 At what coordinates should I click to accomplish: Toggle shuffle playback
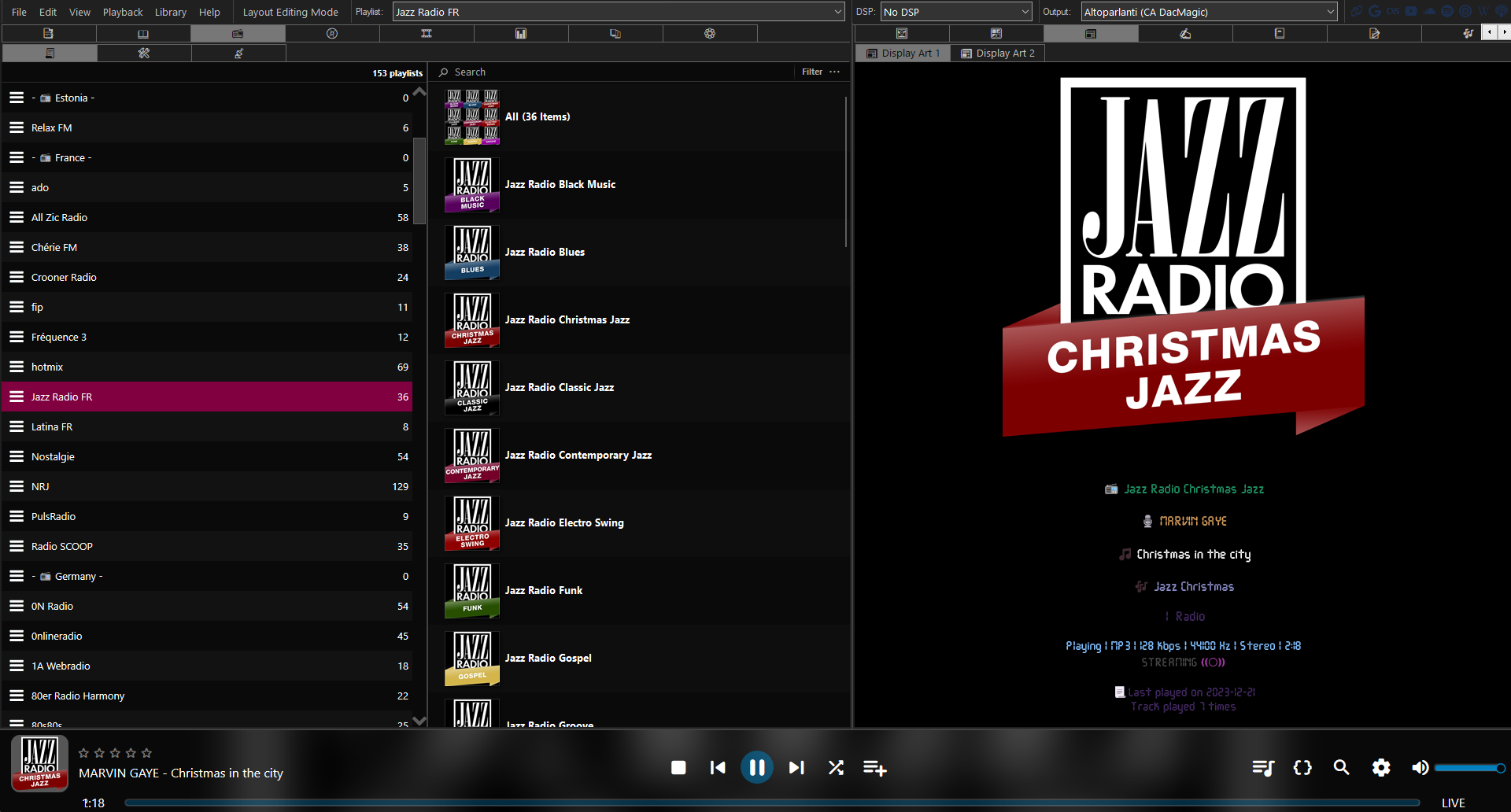836,767
